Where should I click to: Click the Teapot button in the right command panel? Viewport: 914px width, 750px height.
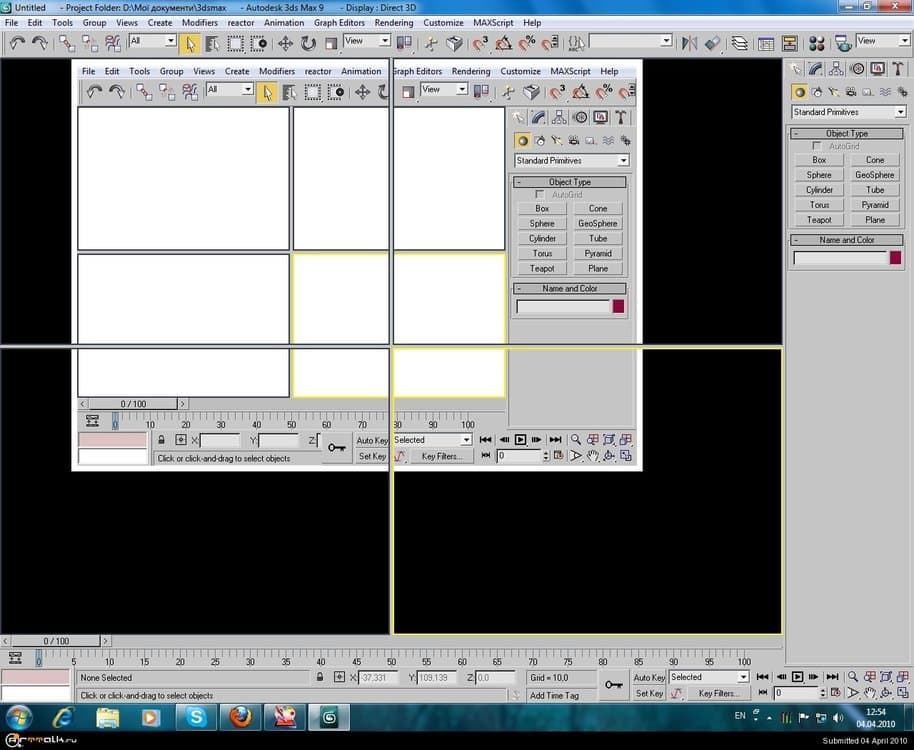pyautogui.click(x=819, y=220)
